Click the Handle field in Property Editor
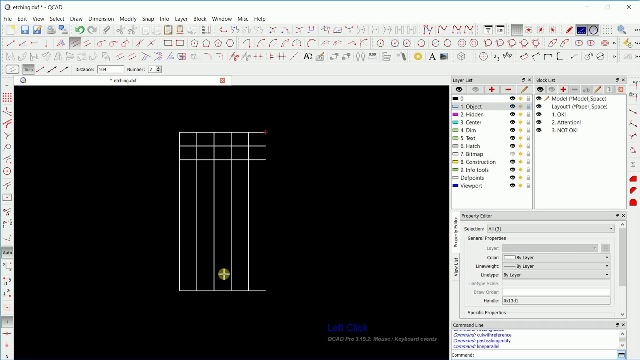The image size is (640, 360). (557, 301)
